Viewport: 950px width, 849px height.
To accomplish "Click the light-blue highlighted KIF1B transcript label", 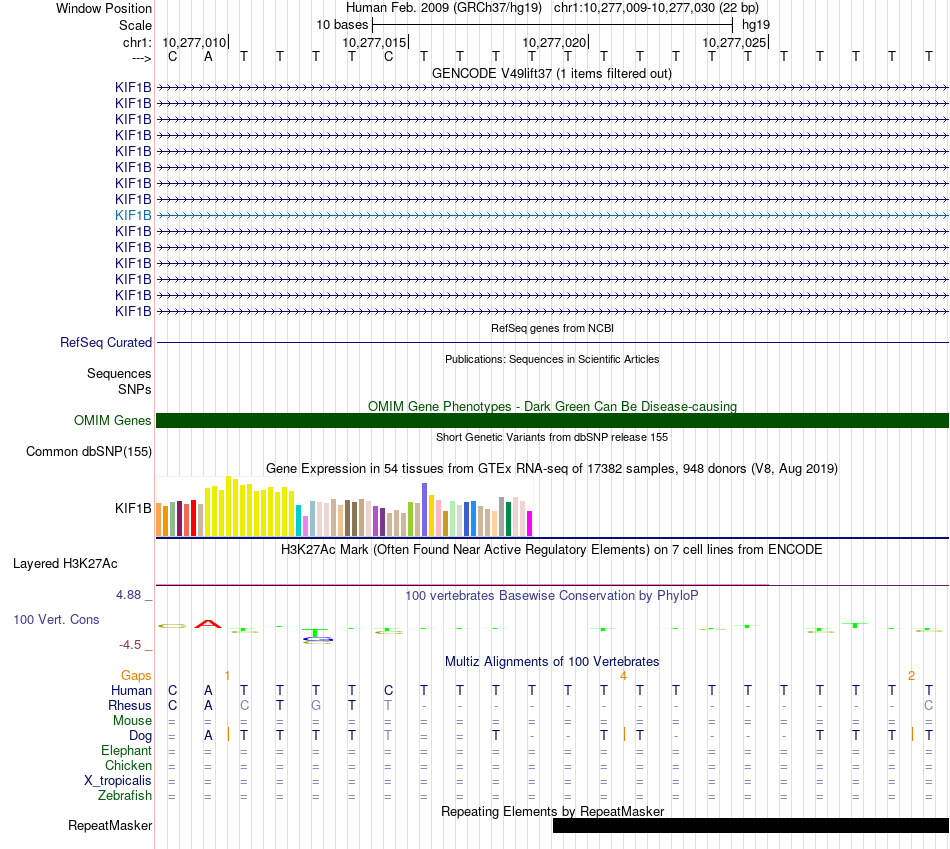I will point(133,215).
